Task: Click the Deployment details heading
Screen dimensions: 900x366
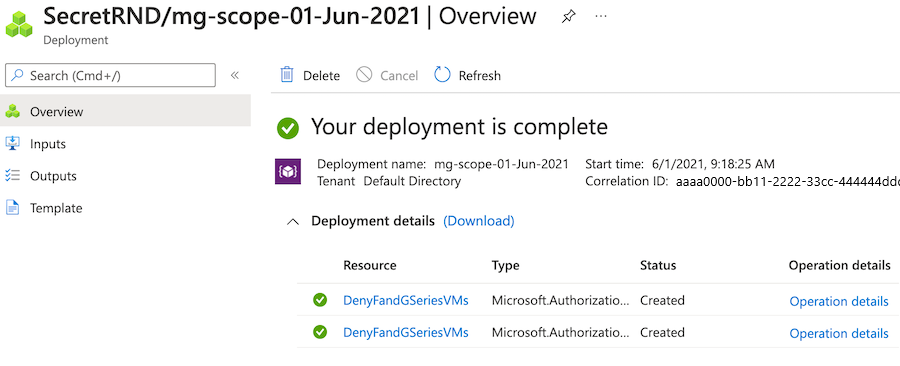Action: [373, 221]
